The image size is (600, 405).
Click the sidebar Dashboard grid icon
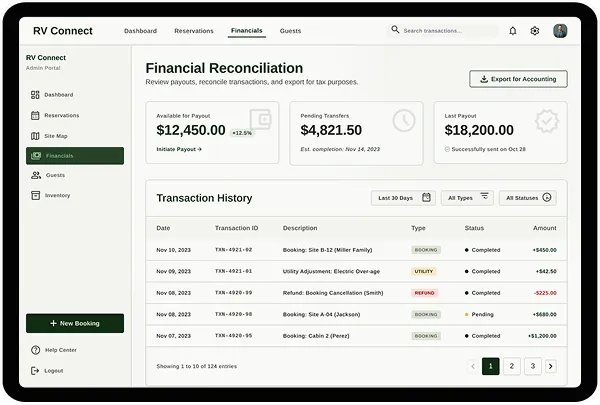coord(35,95)
